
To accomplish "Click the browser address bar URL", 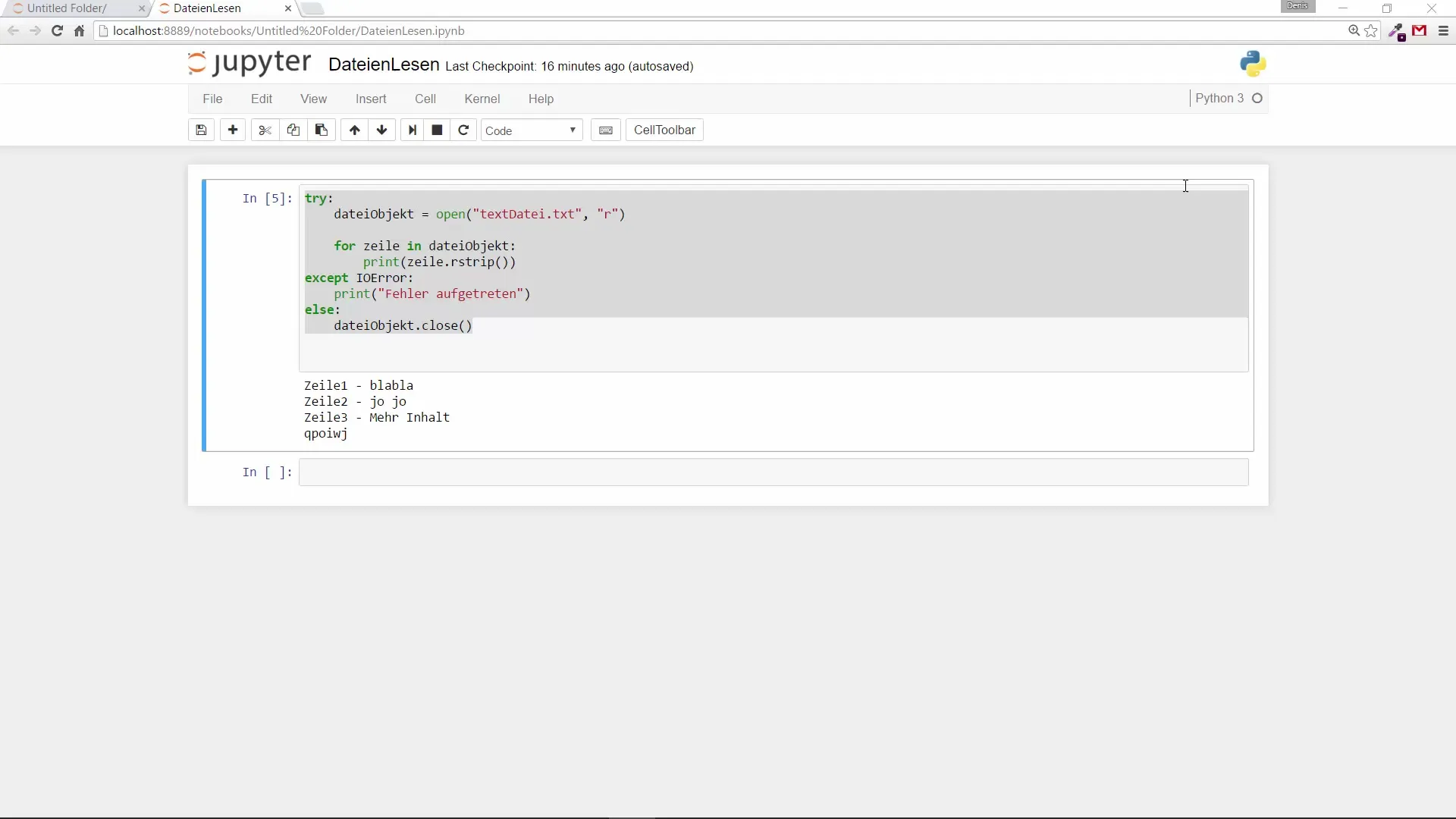I will [x=288, y=31].
